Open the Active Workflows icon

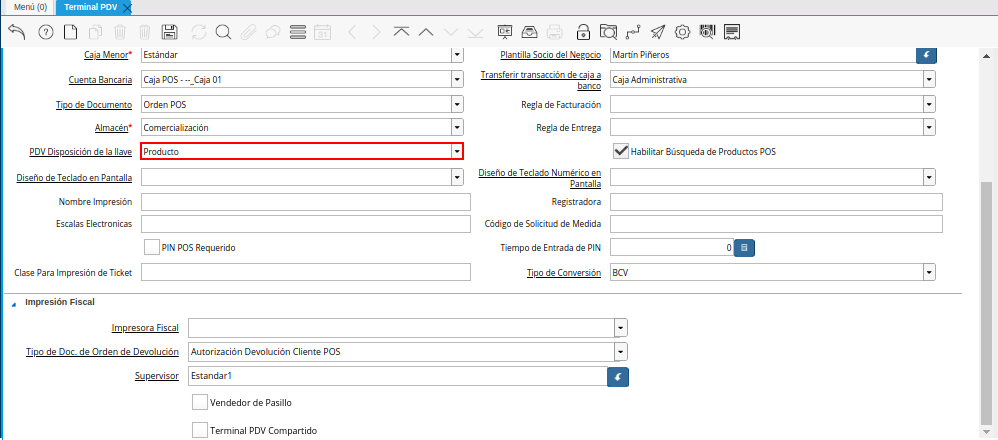(633, 32)
